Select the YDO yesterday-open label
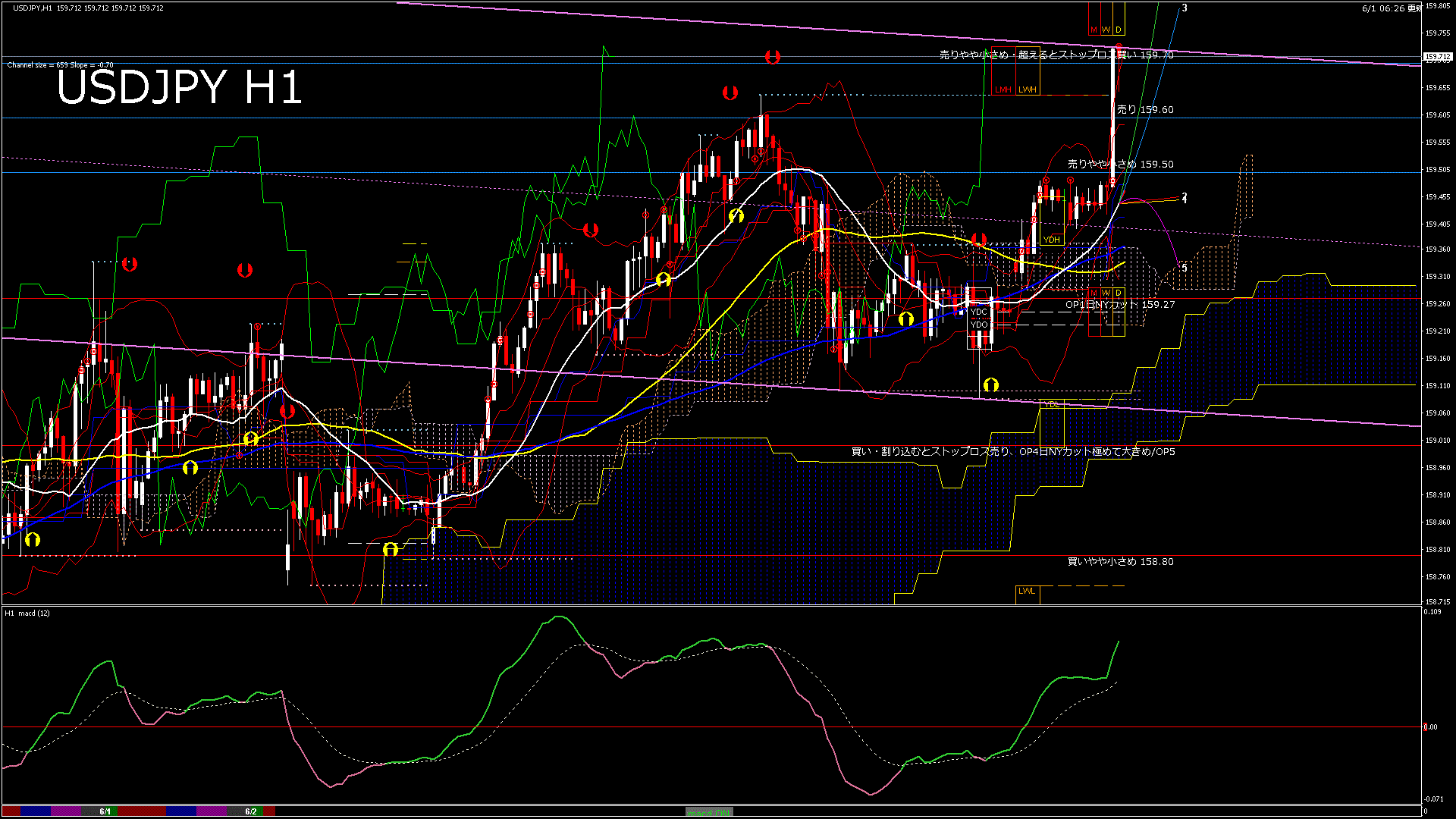The height and width of the screenshot is (819, 1456). coord(979,325)
